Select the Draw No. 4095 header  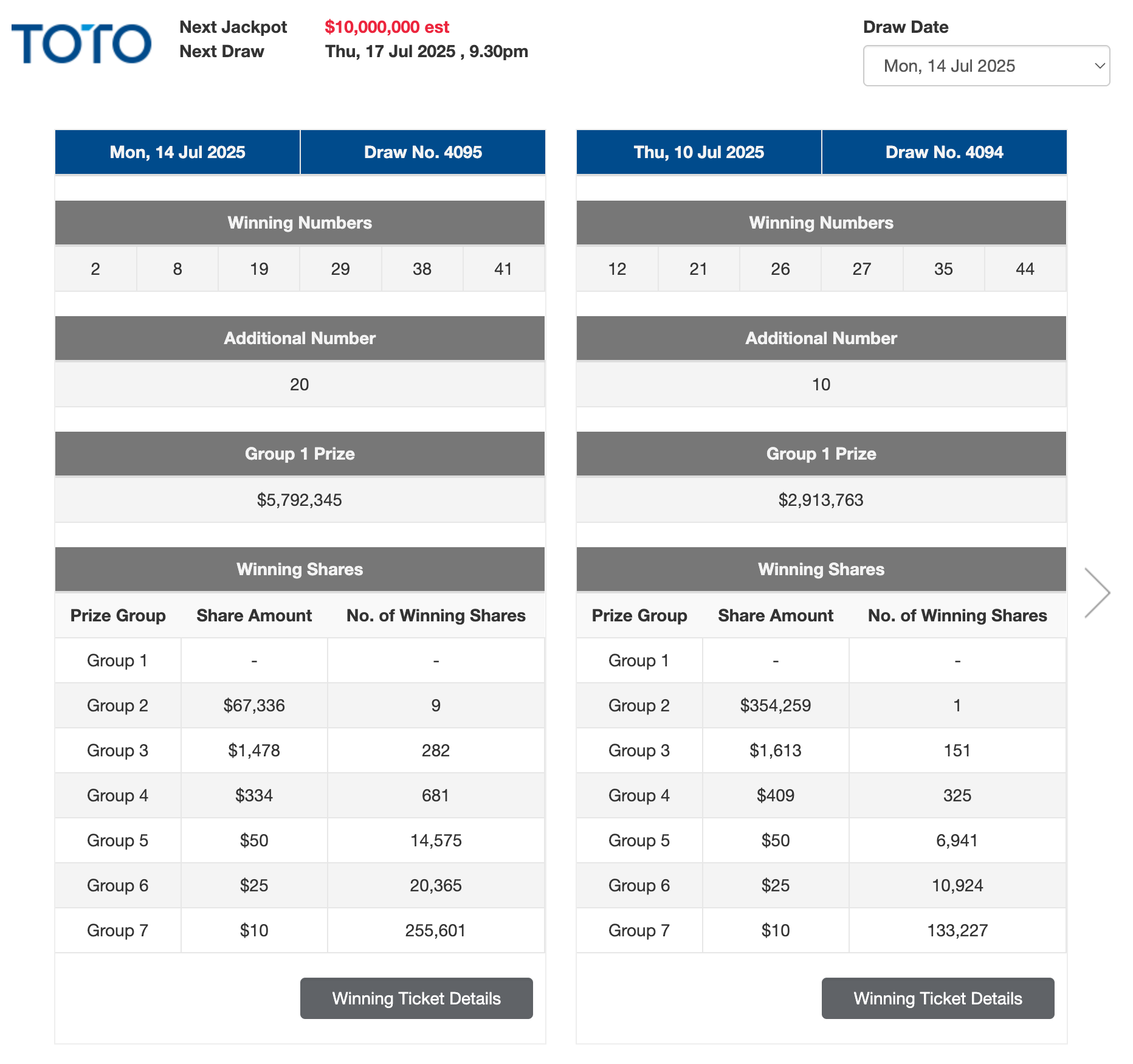422,152
